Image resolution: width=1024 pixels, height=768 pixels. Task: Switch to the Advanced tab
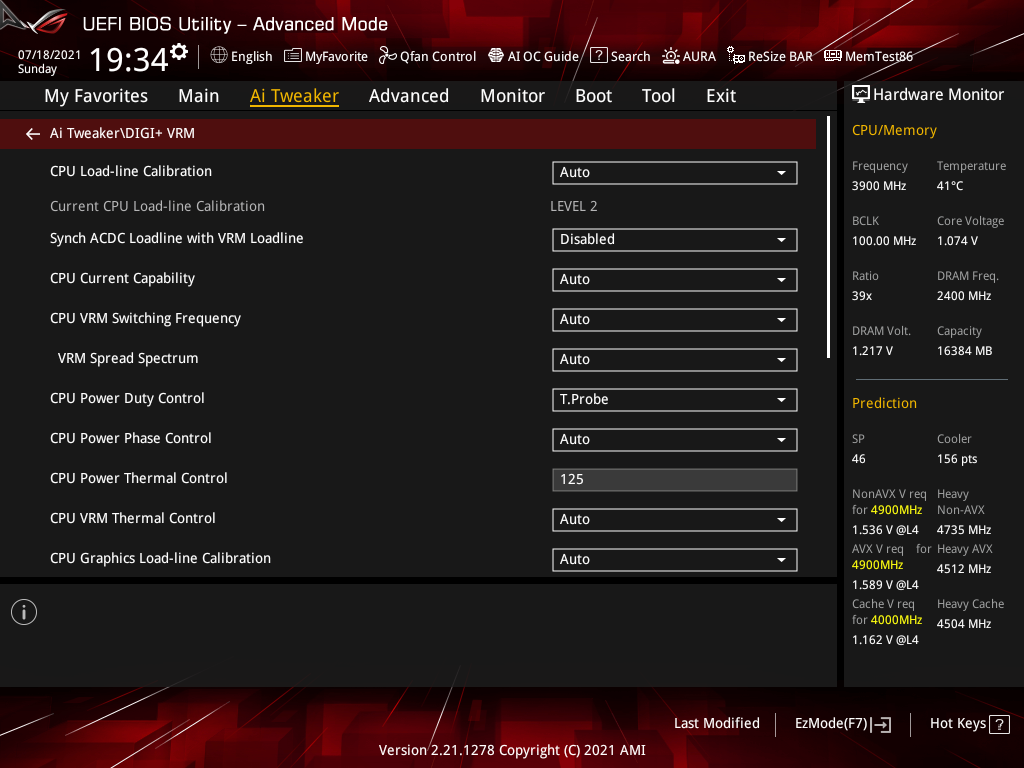(x=409, y=95)
